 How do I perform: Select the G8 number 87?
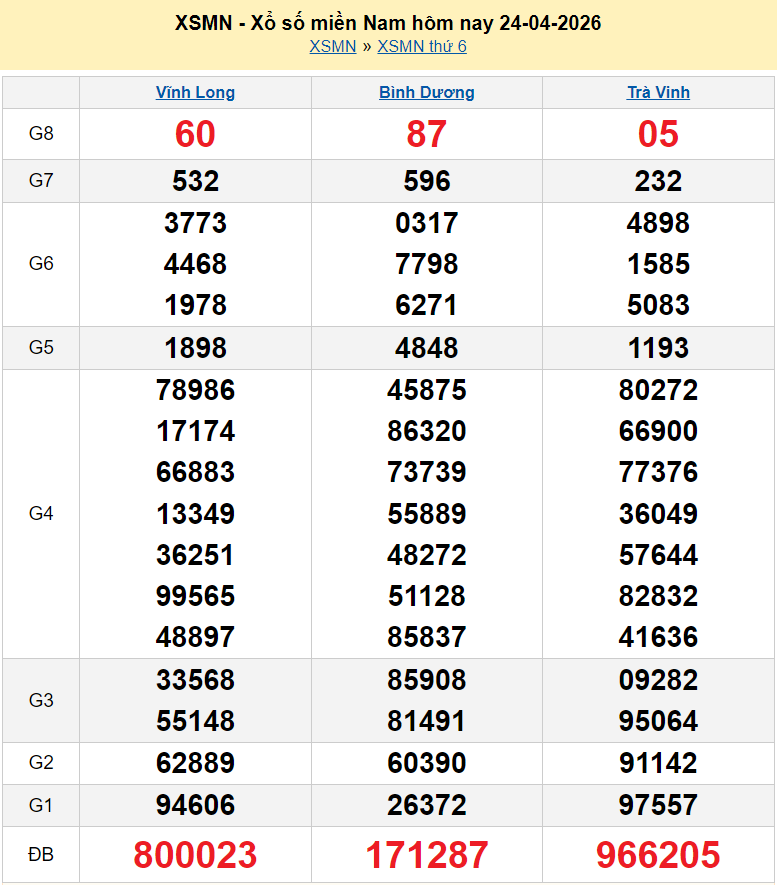point(426,134)
